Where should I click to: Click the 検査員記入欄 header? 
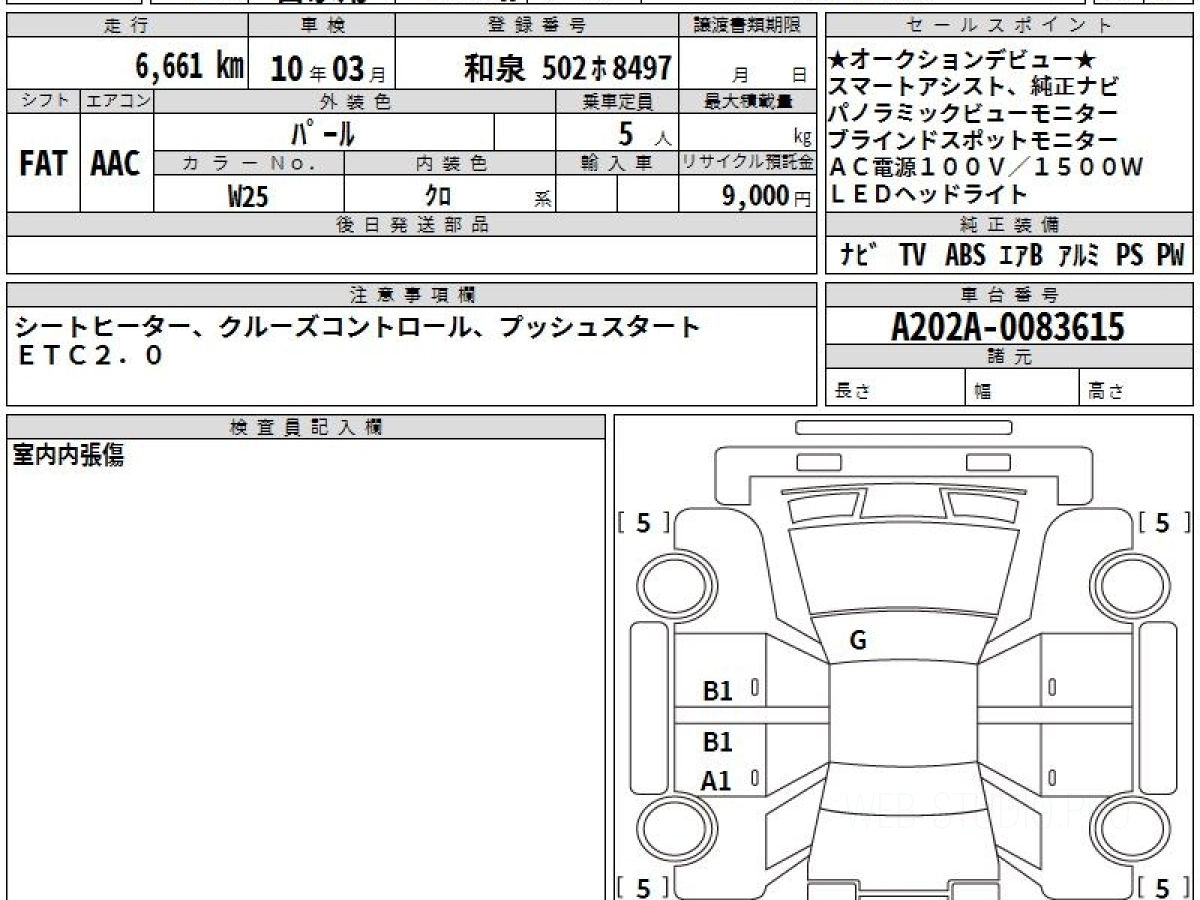click(x=306, y=427)
